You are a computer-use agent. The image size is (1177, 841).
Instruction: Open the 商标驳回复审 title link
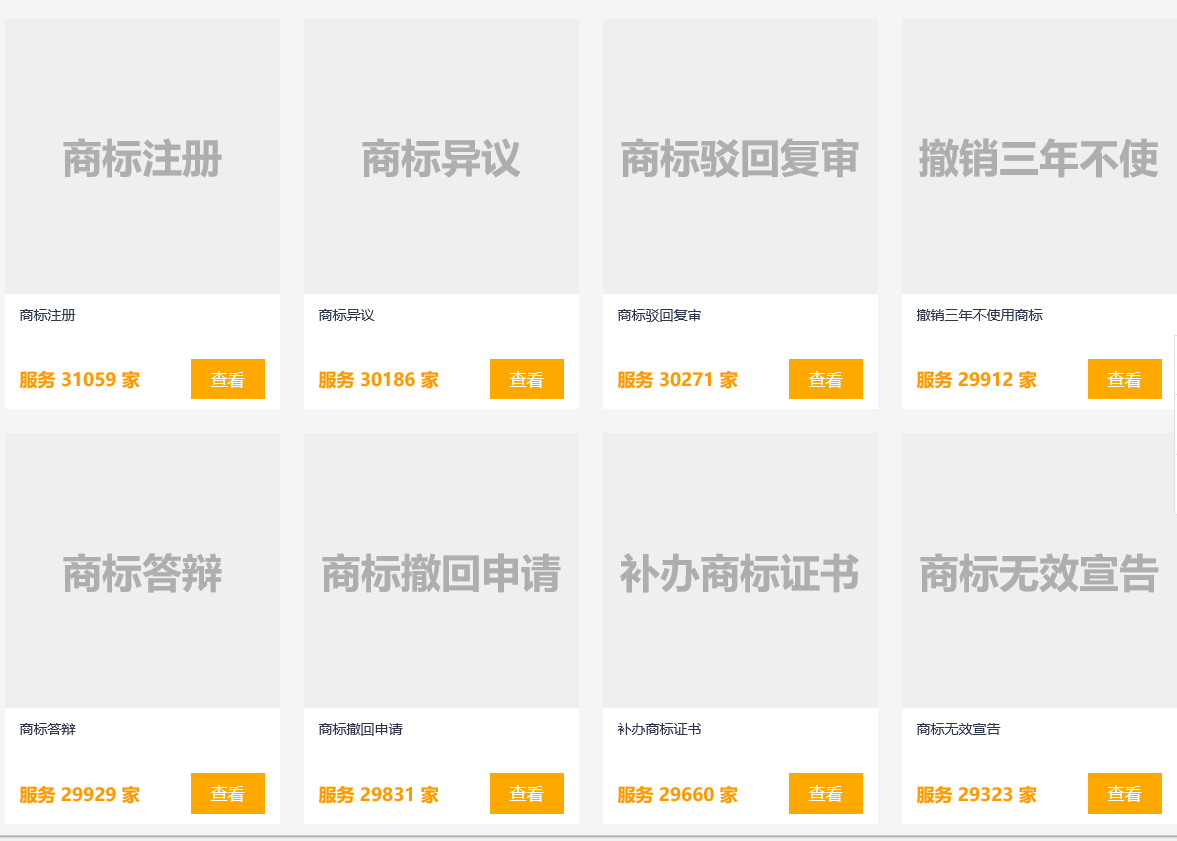coord(659,315)
